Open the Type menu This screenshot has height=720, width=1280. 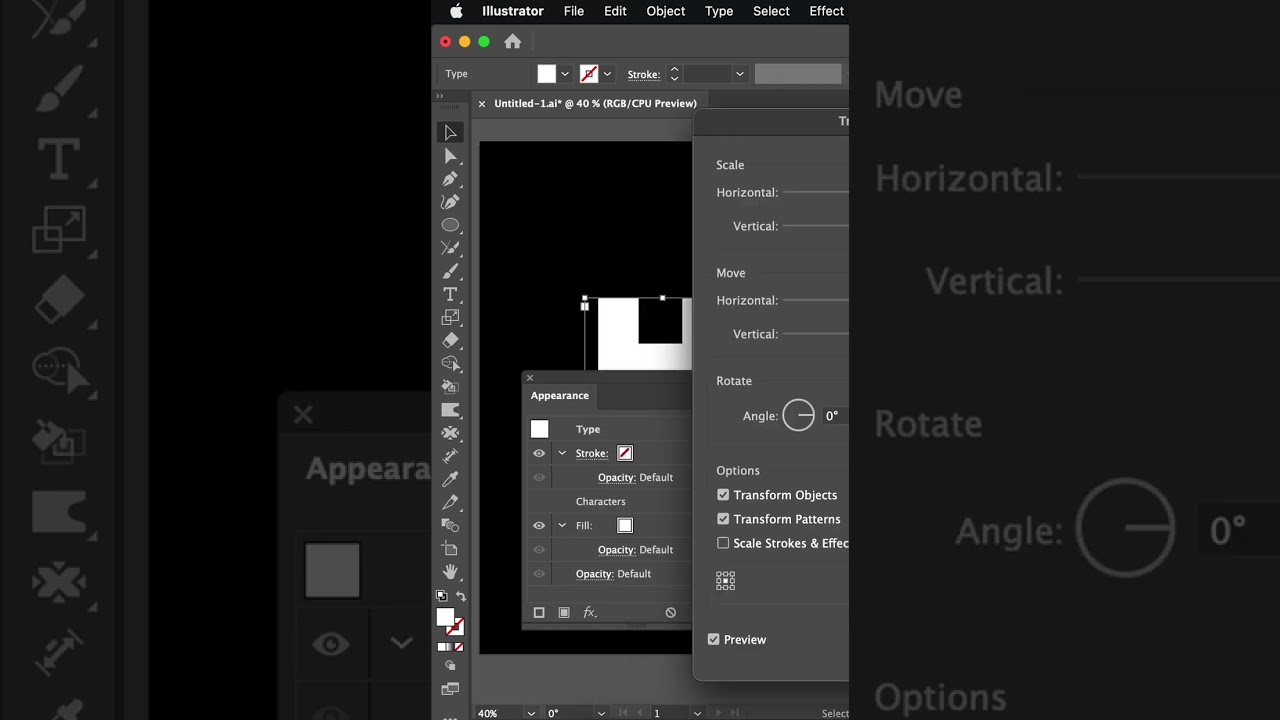719,11
